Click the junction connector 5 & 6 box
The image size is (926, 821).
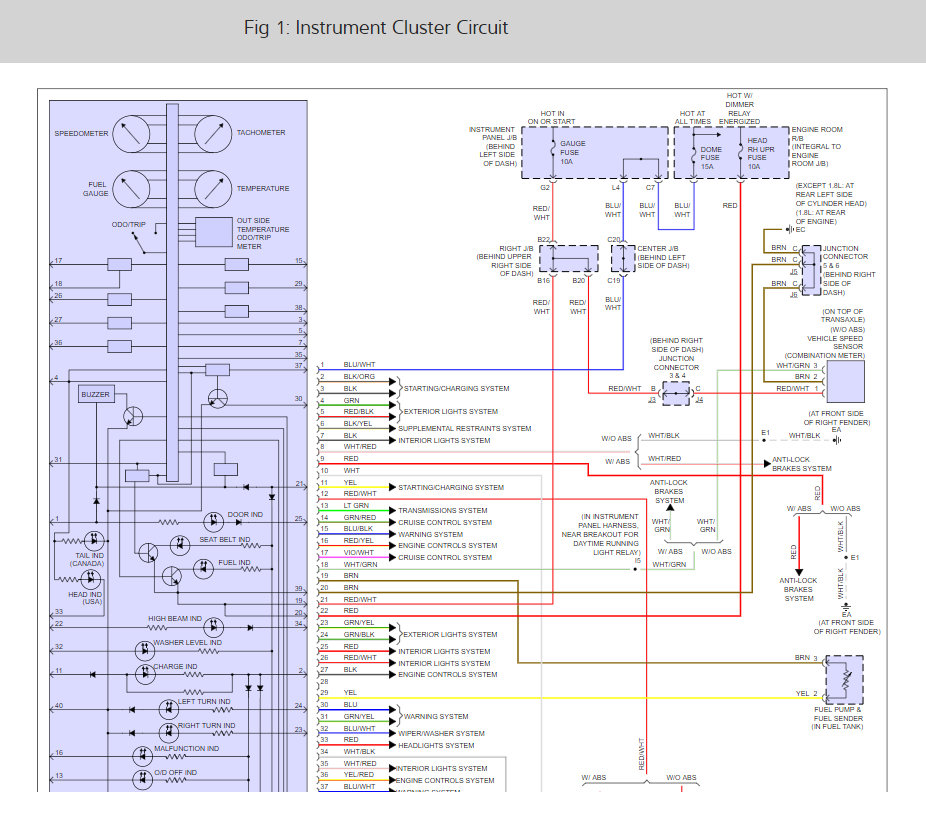pos(811,271)
